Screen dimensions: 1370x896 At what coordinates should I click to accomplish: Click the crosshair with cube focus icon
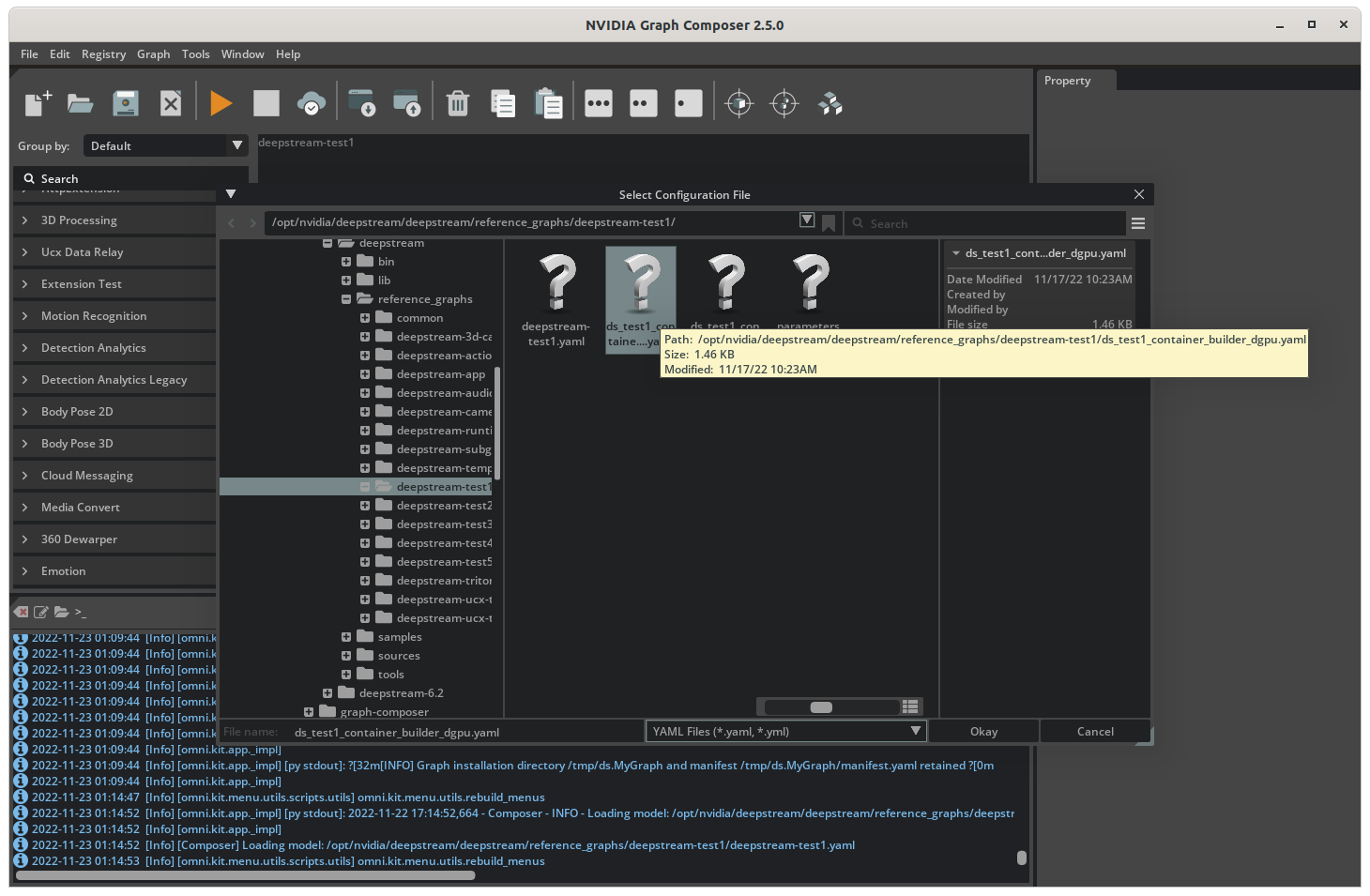click(x=739, y=103)
